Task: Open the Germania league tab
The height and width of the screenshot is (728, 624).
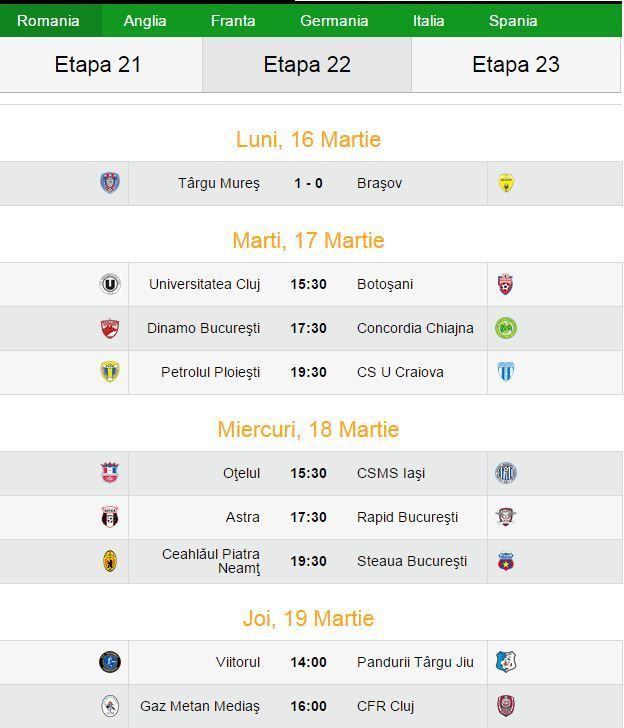Action: click(334, 21)
